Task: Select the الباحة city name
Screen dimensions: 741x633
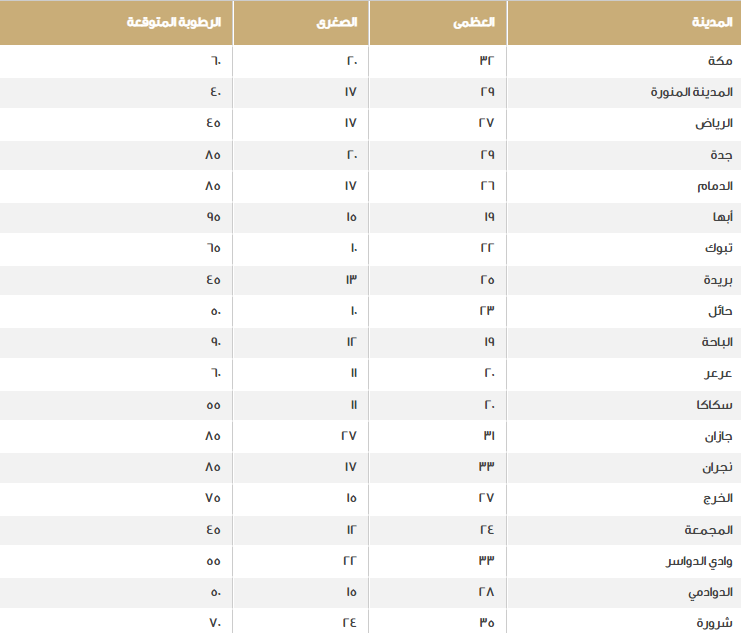Action: [717, 342]
